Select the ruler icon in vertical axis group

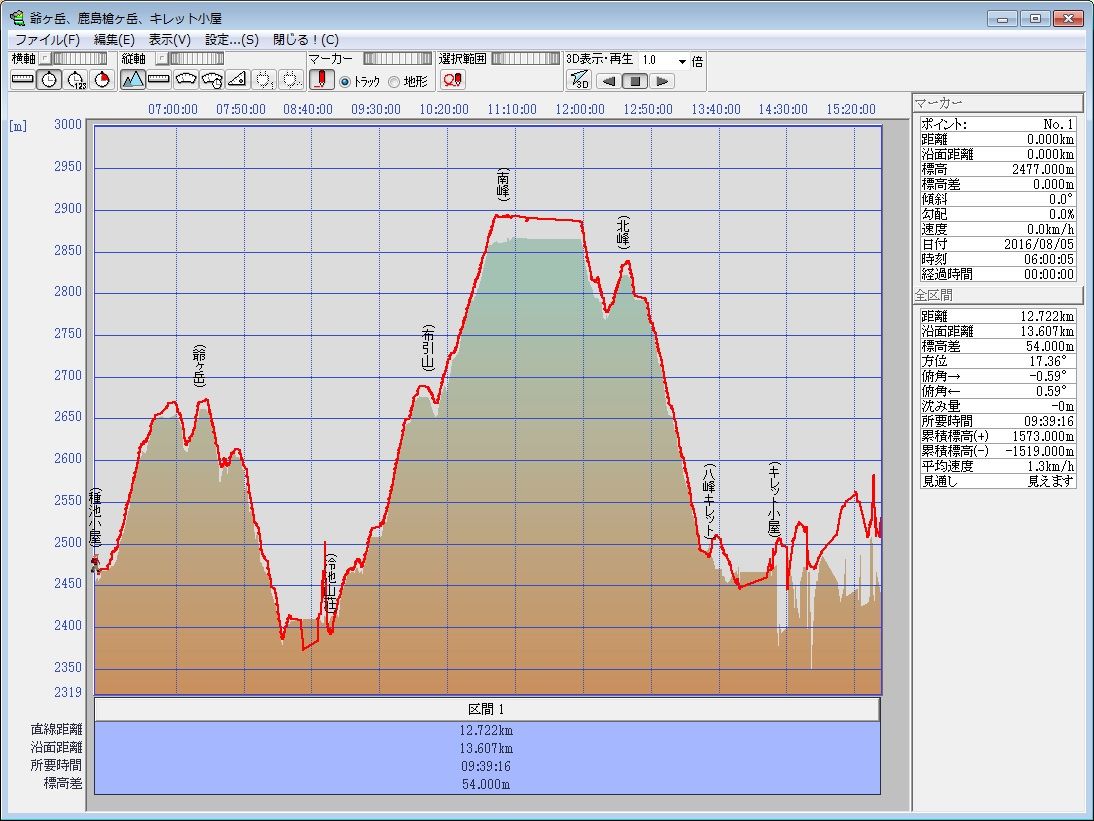[x=159, y=80]
